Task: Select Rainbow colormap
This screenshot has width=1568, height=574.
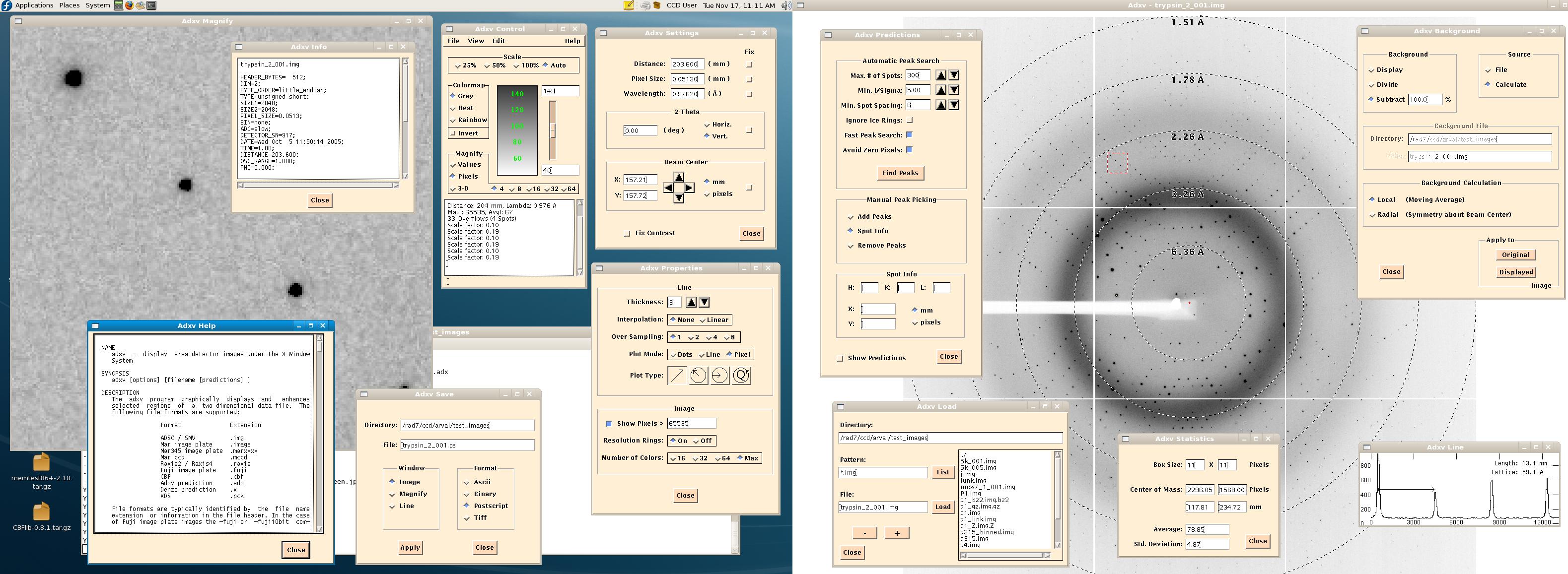Action: [x=469, y=121]
